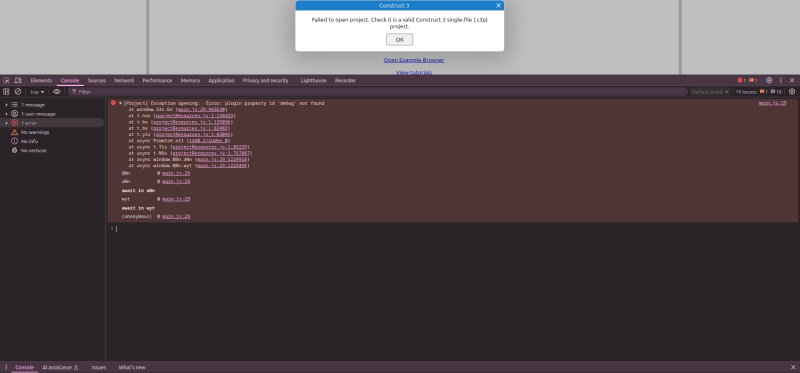Viewport: 800px width, 373px height.
Task: Click the red error count badge
Action: pos(741,81)
